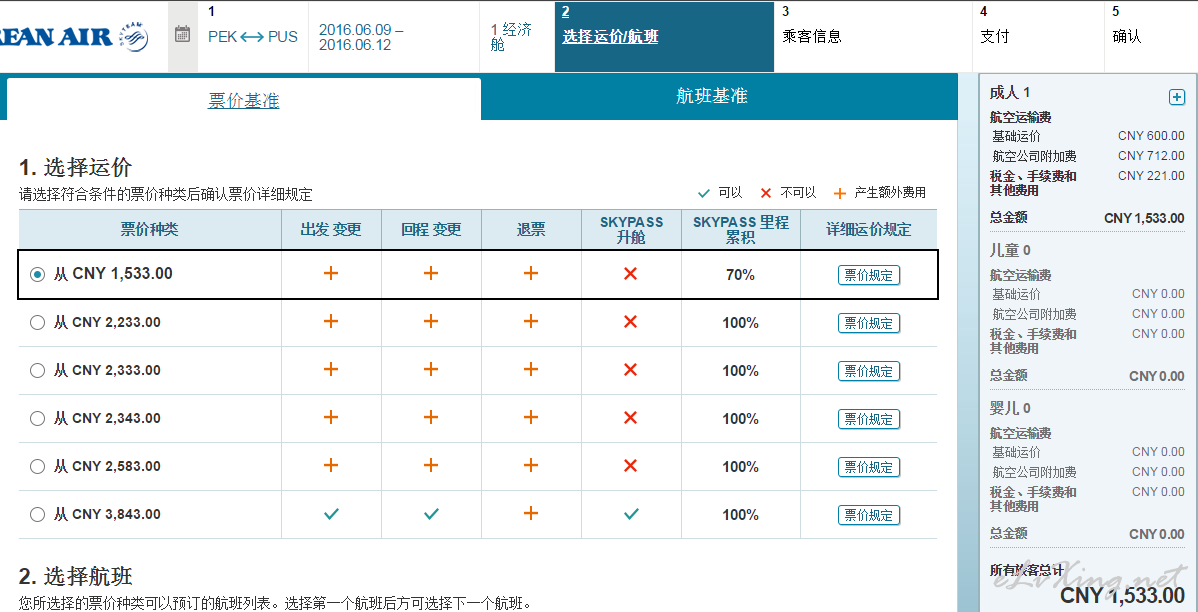1198x612 pixels.
Task: Click the 可以 checkmark legend icon
Action: 704,193
